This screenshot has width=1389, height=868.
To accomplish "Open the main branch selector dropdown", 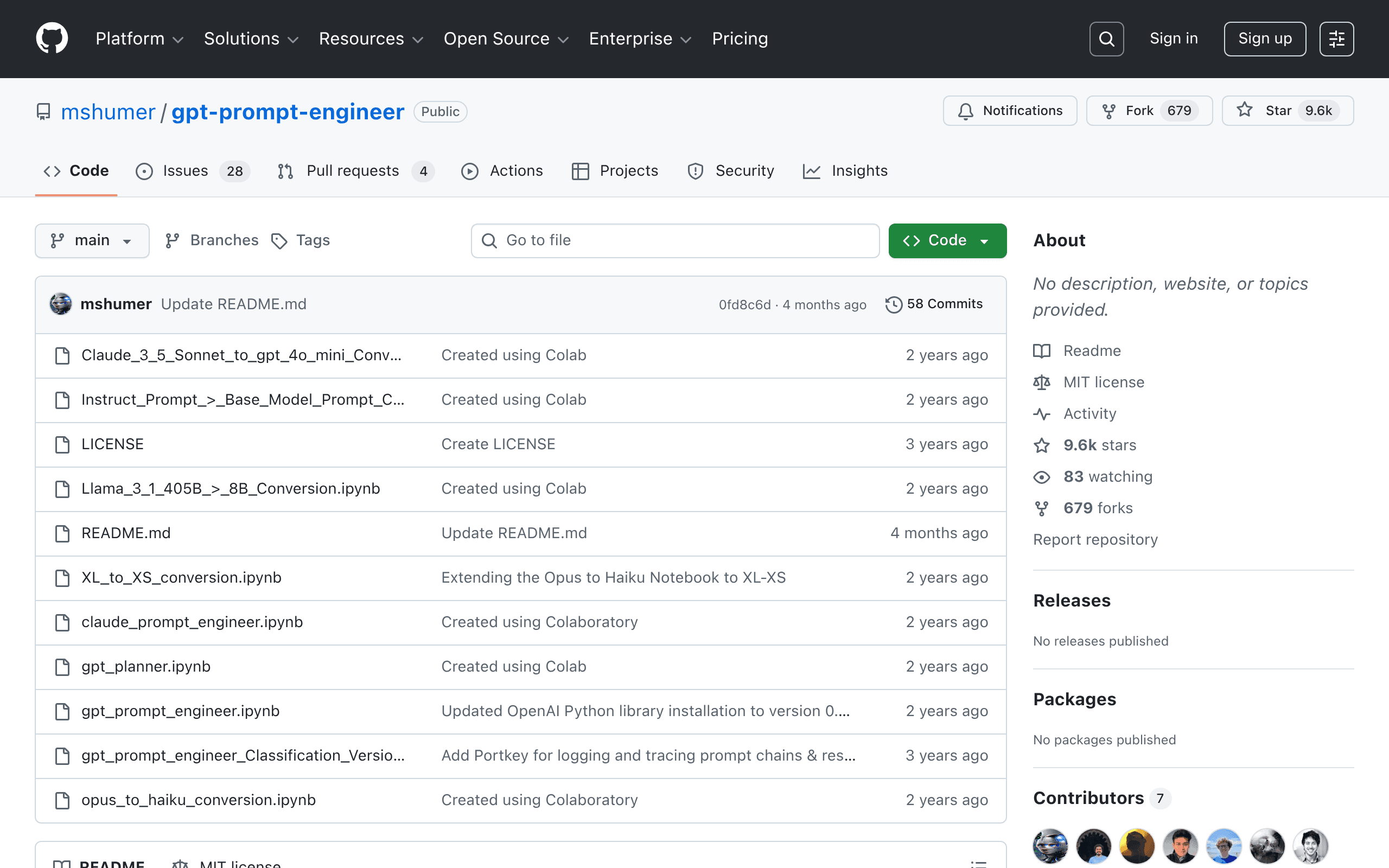I will click(92, 240).
